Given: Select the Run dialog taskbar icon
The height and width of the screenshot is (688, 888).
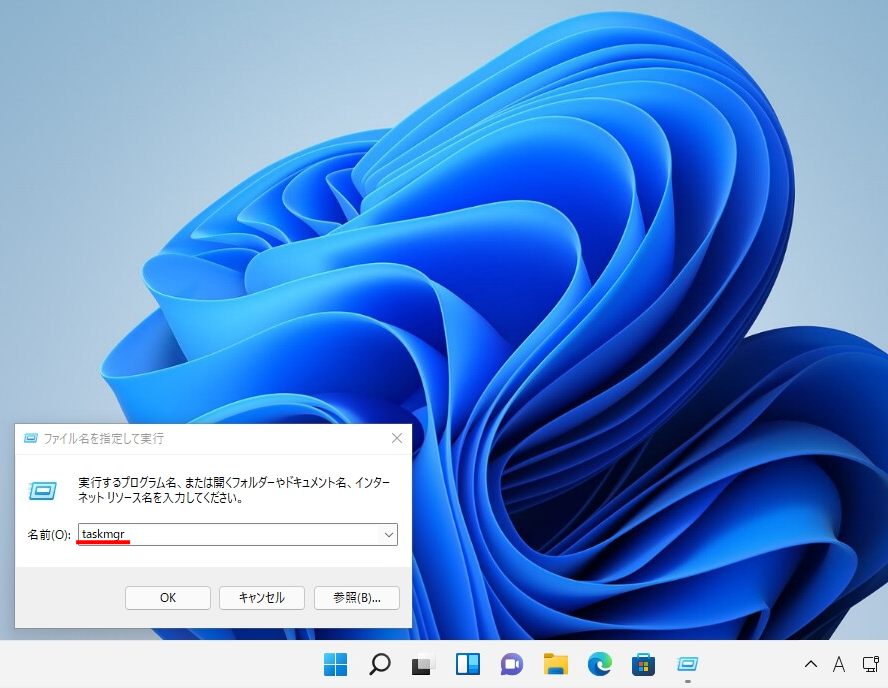Looking at the screenshot, I should (688, 664).
